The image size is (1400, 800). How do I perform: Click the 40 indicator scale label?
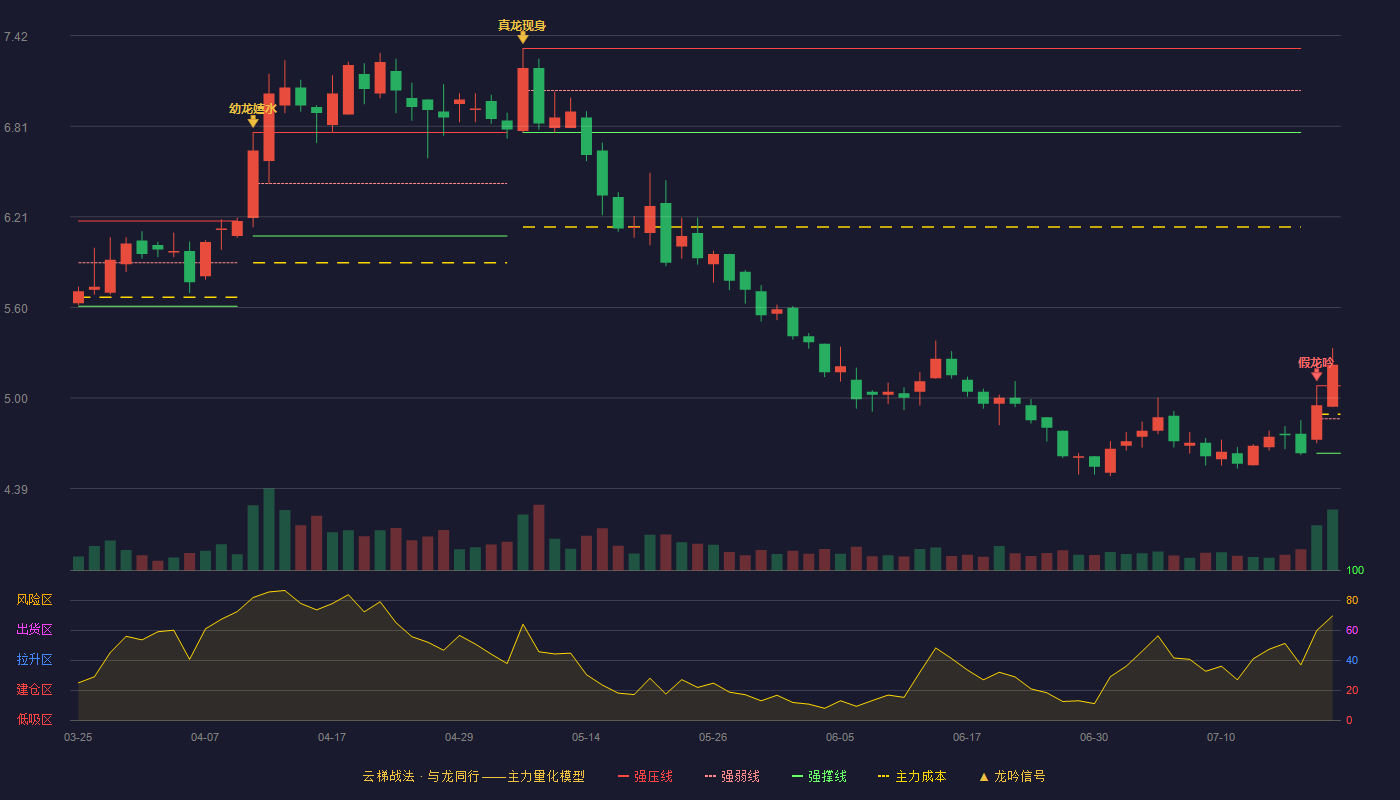click(x=1352, y=660)
